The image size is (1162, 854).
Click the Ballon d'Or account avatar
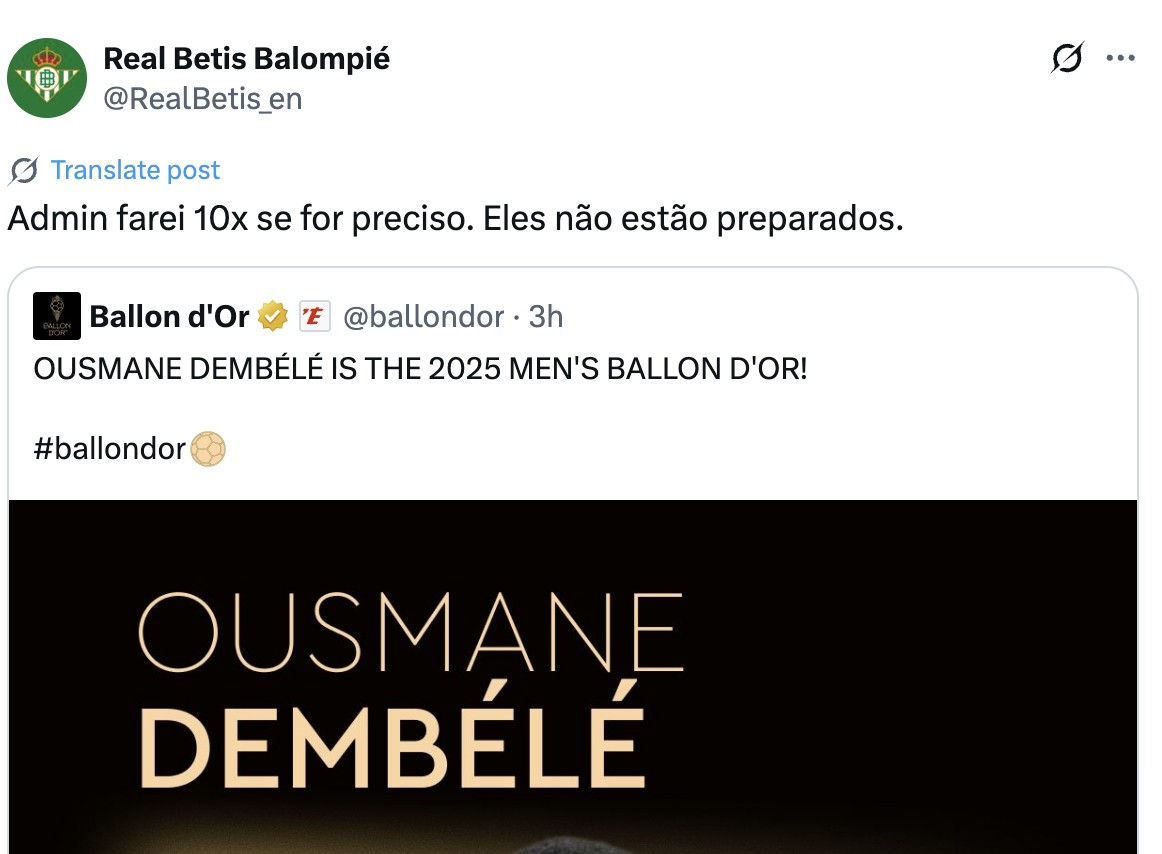point(57,316)
